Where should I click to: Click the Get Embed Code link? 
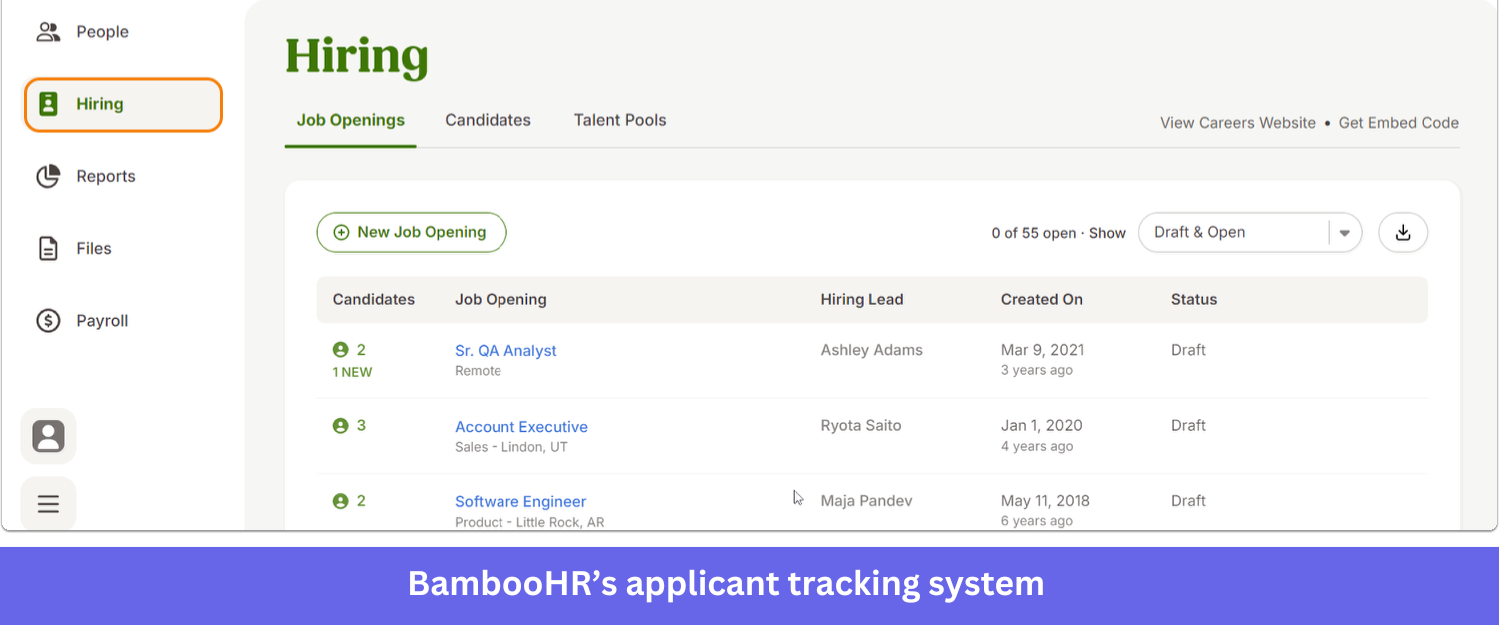point(1399,123)
